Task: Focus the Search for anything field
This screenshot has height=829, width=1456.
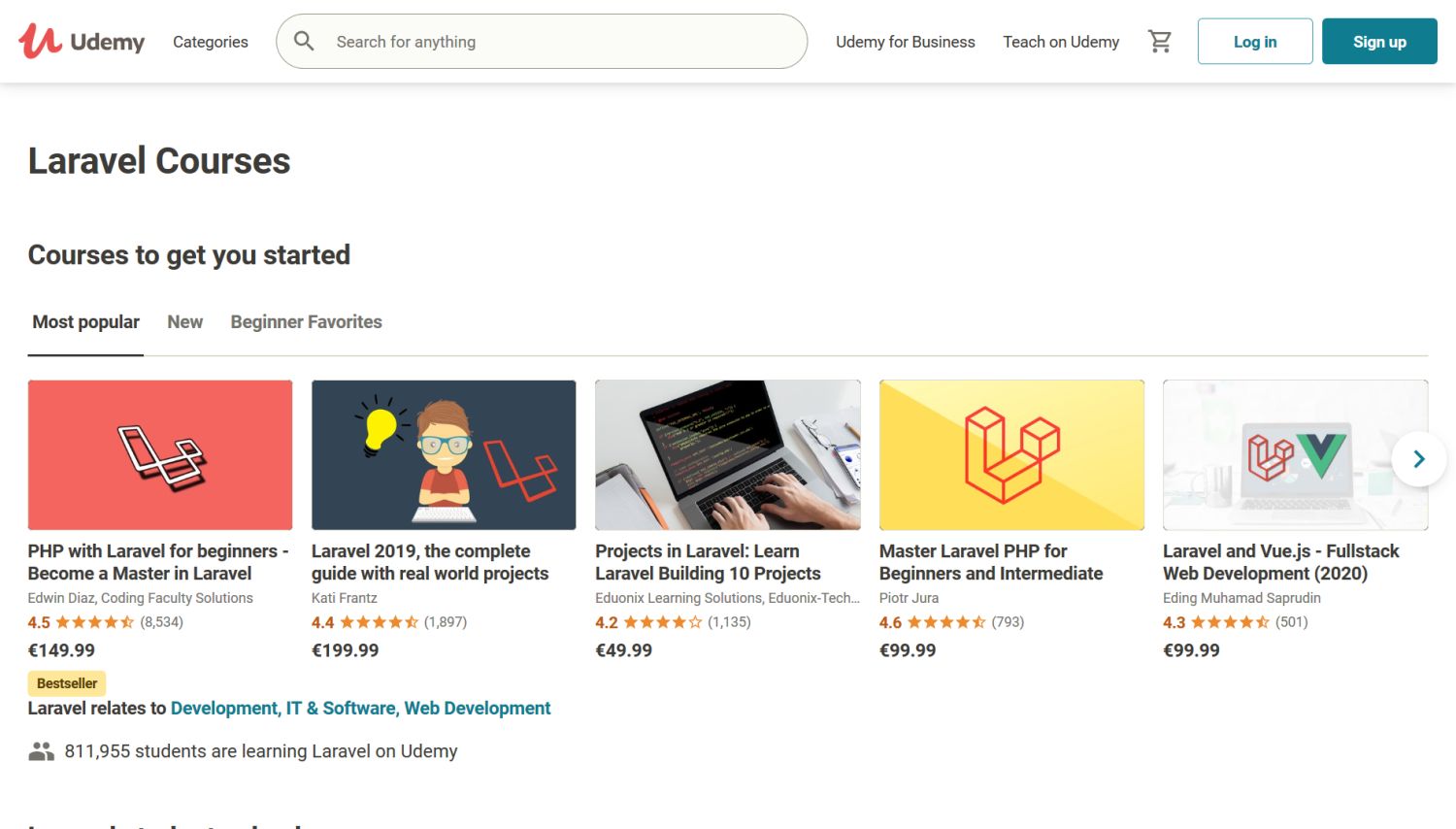Action: pos(563,42)
